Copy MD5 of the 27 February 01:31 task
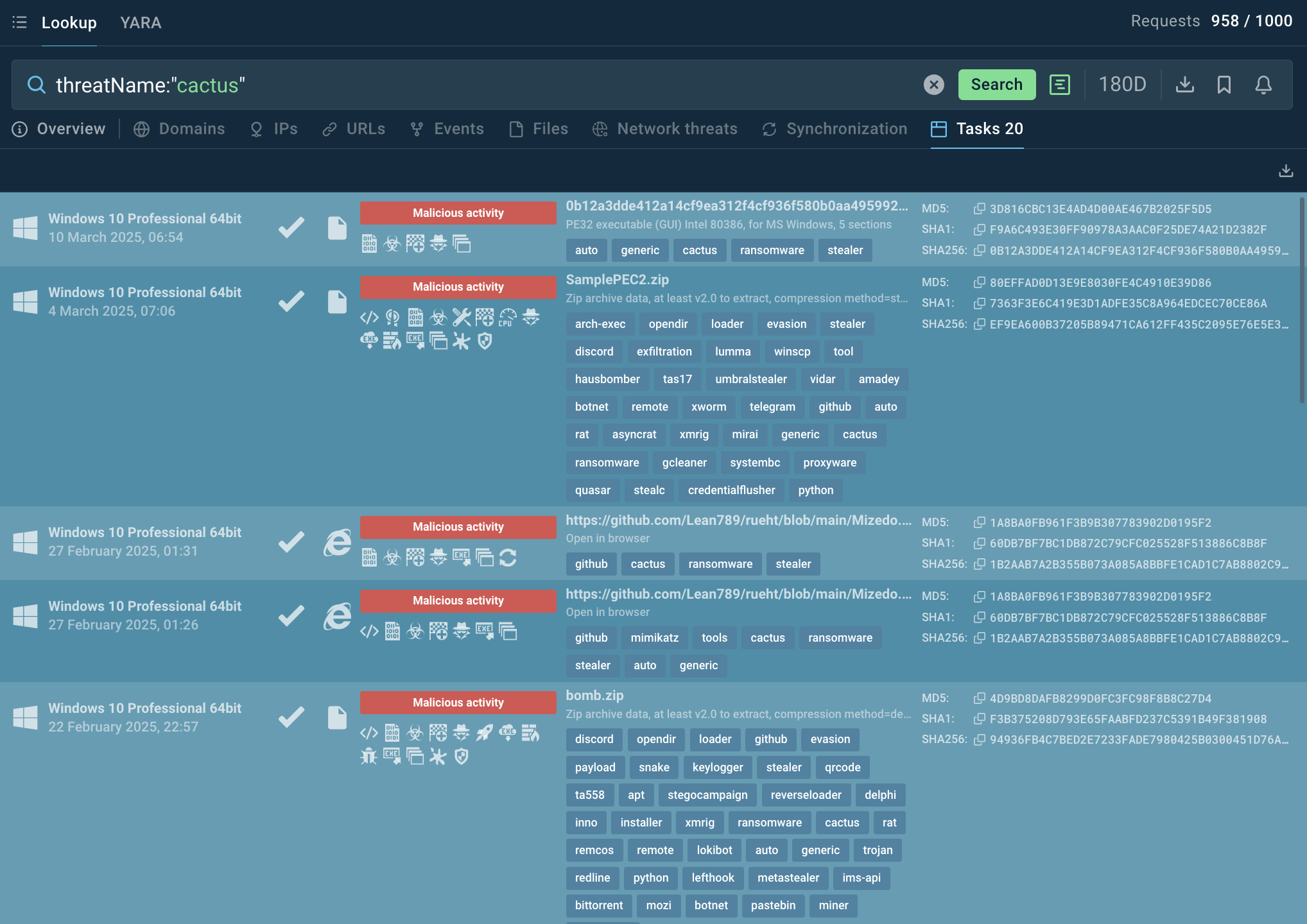The image size is (1307, 924). point(980,522)
